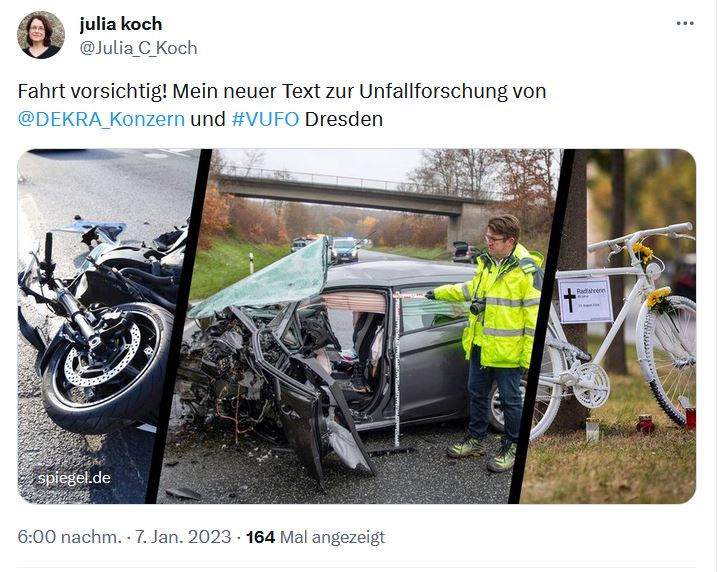Click the spiegel.de watermark label
Image resolution: width=718 pixels, height=572 pixels.
pos(74,478)
